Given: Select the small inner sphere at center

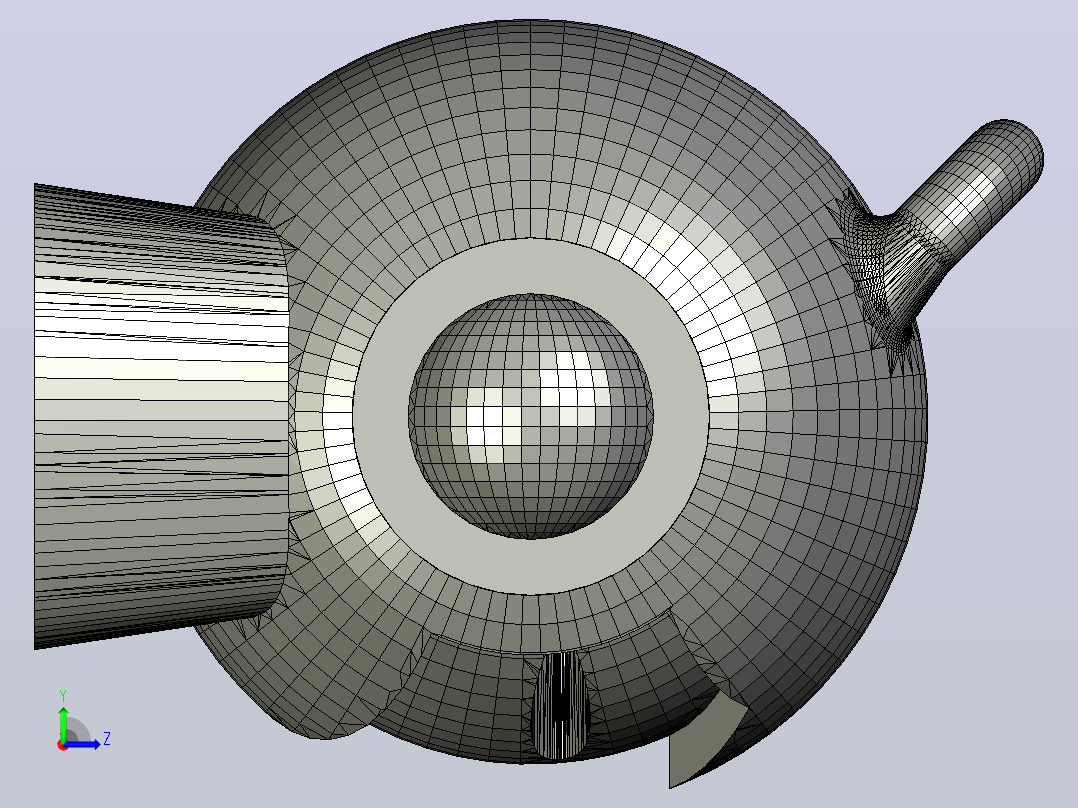Looking at the screenshot, I should (x=531, y=417).
